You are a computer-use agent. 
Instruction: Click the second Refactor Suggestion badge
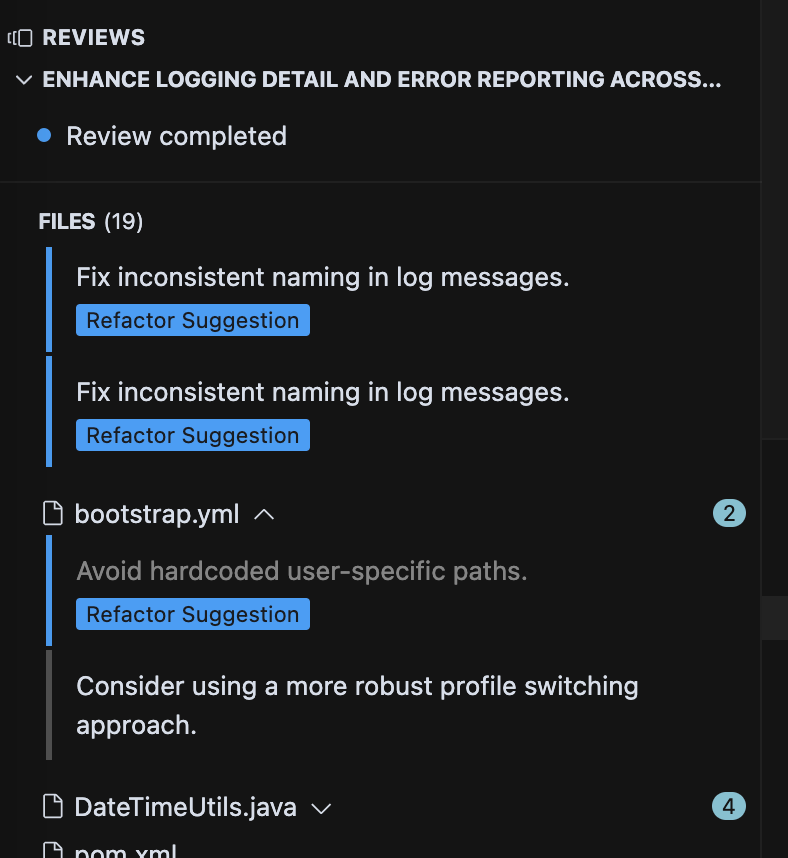pyautogui.click(x=193, y=435)
